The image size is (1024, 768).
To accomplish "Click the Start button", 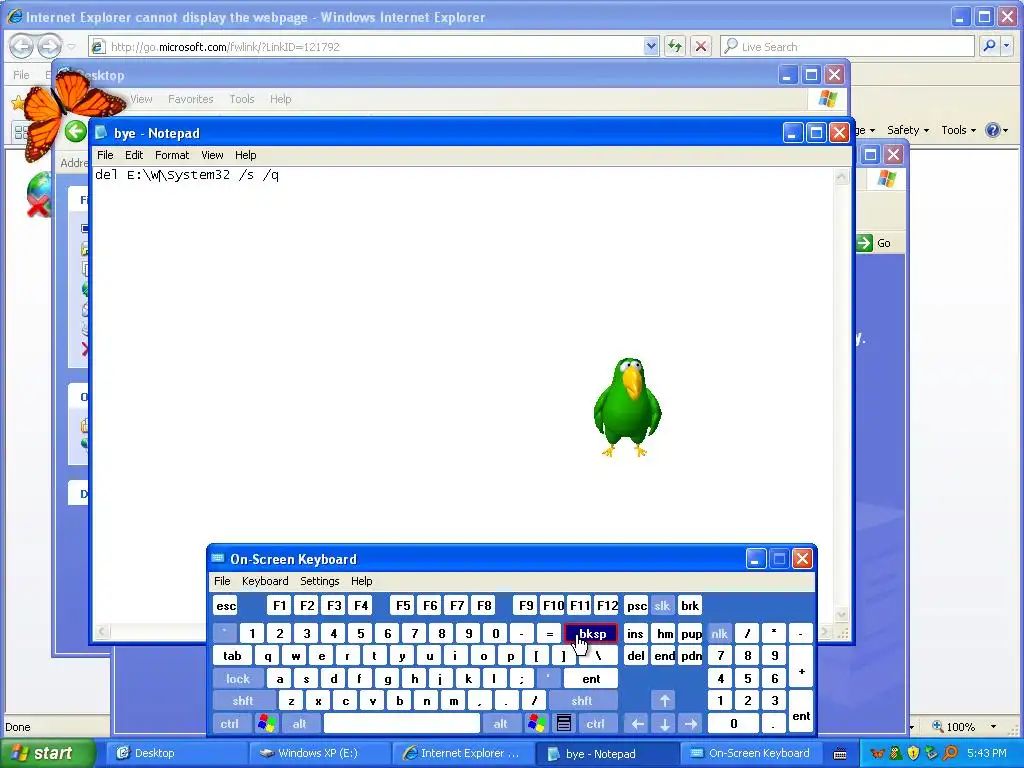I will [x=47, y=753].
